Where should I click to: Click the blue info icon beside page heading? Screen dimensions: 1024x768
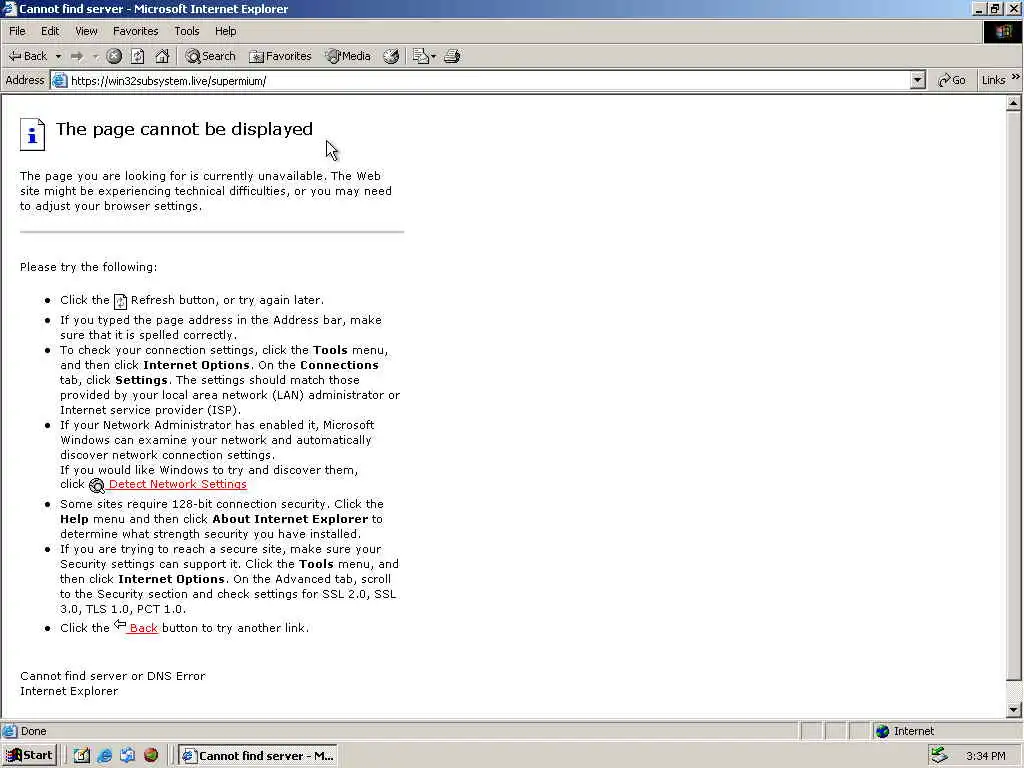[x=32, y=134]
